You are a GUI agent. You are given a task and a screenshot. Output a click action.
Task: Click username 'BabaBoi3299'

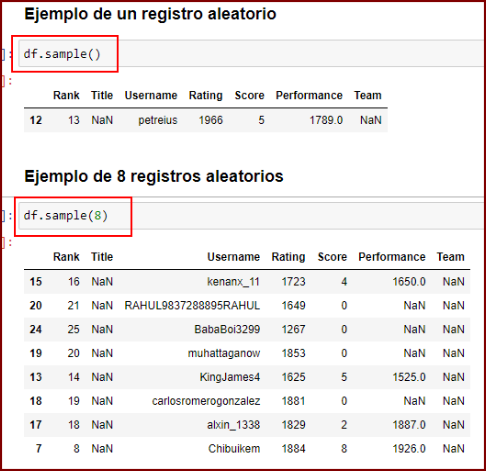click(227, 329)
